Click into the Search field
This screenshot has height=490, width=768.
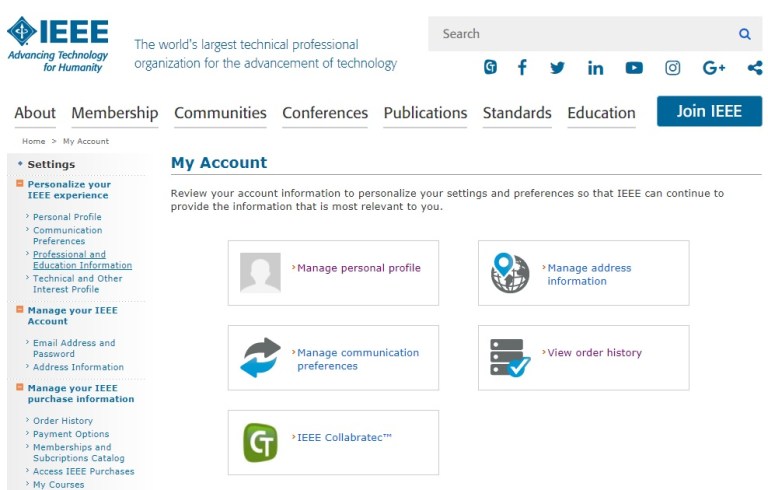[x=580, y=34]
